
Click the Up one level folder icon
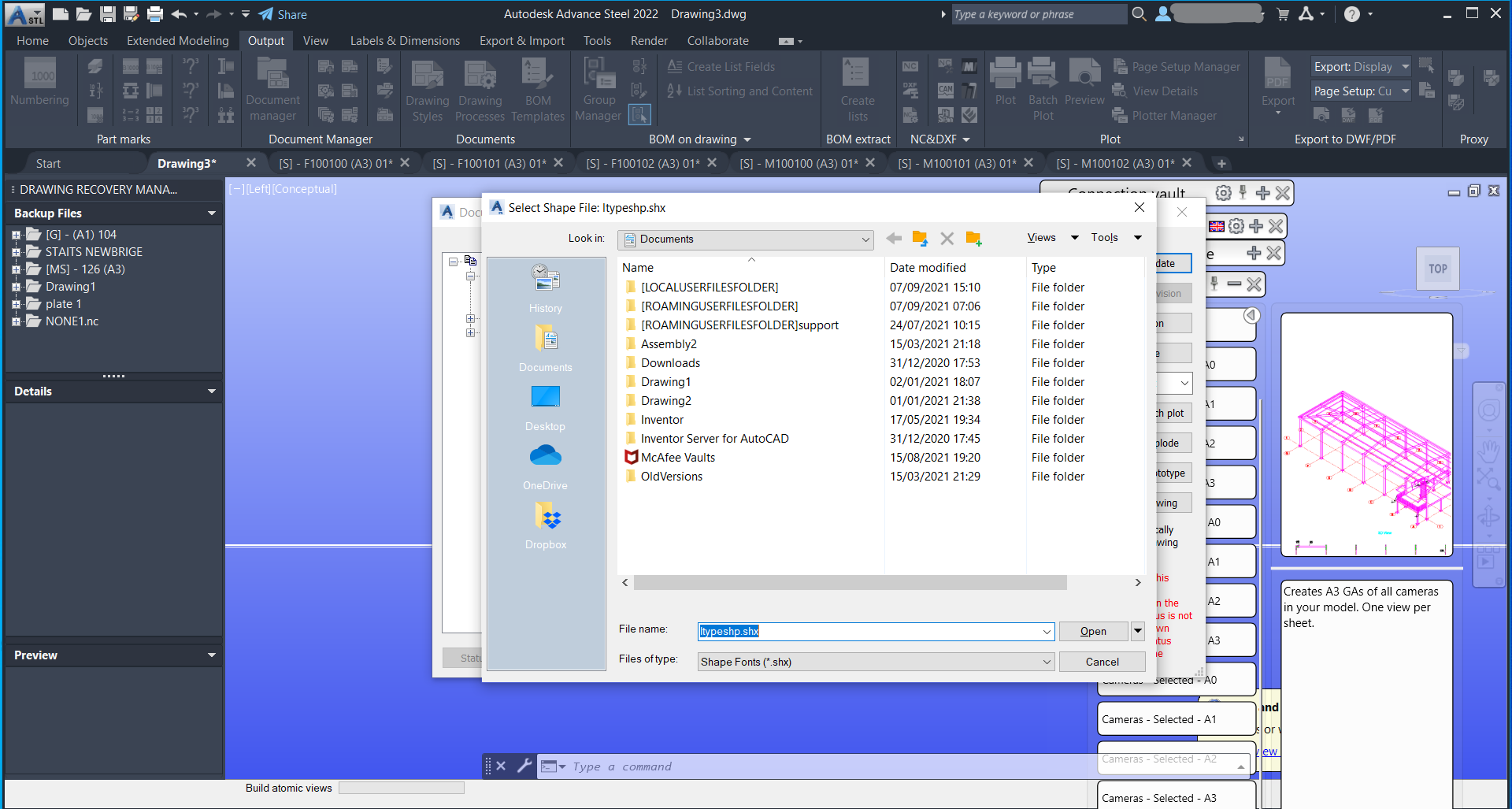point(920,238)
